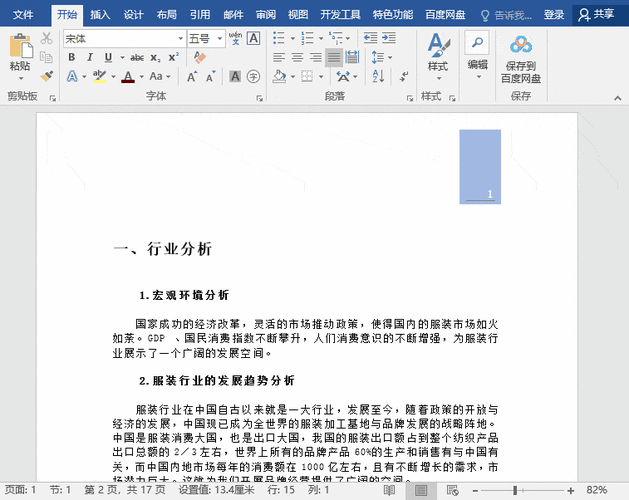Switch to print layout view
Screen dimensions: 629x500
coord(421,490)
